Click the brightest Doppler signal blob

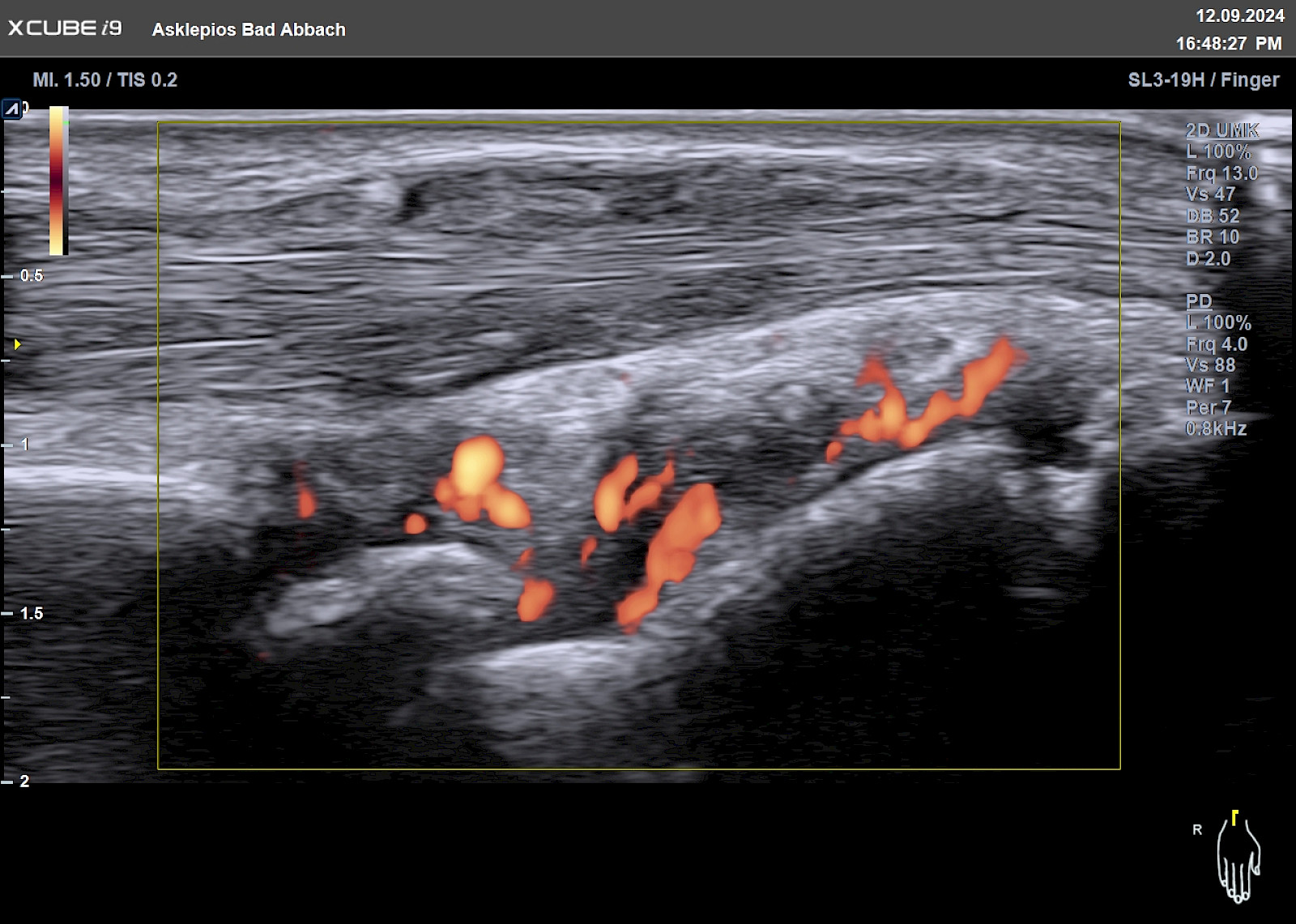477,464
